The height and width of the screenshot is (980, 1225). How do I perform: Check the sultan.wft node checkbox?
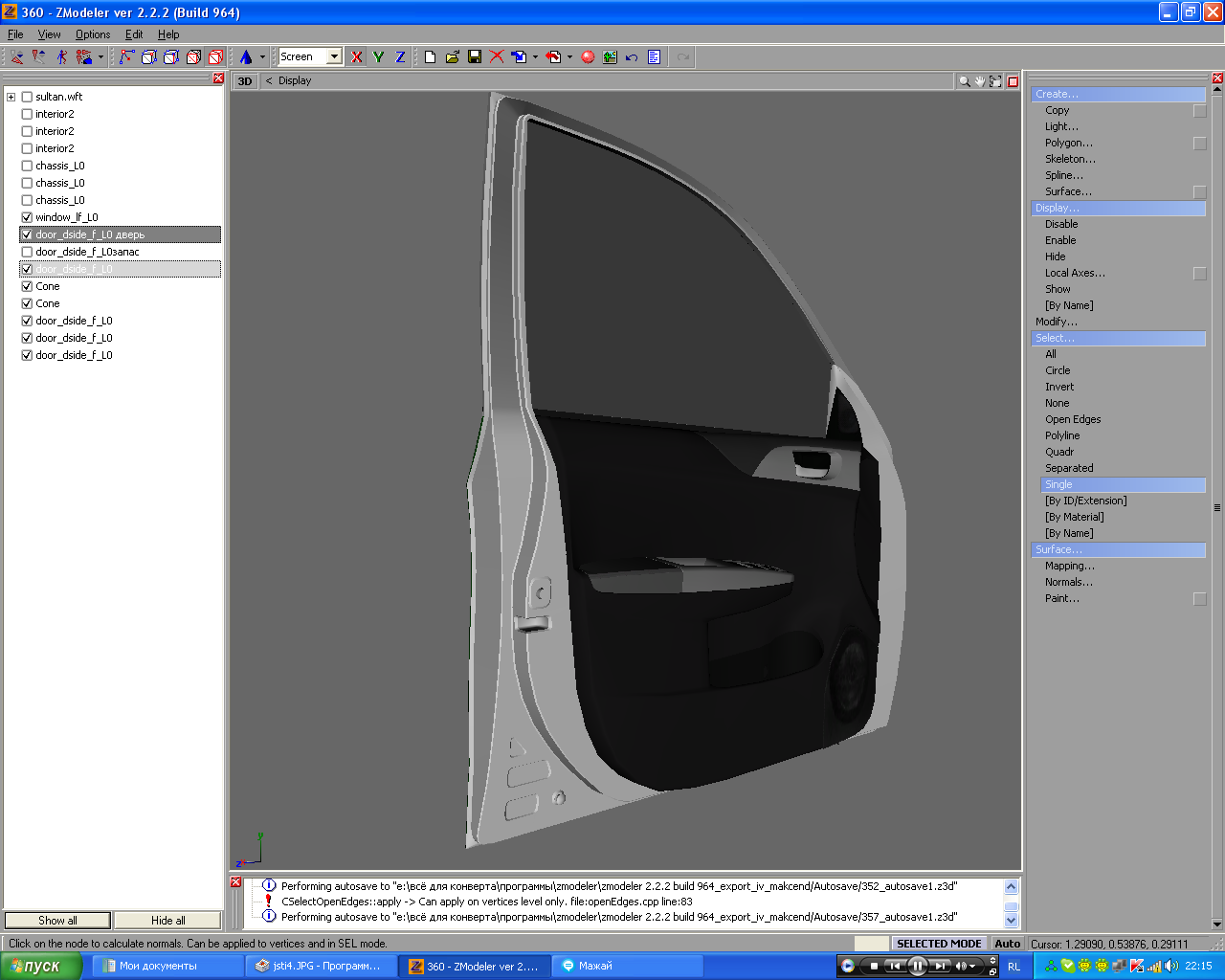(27, 97)
